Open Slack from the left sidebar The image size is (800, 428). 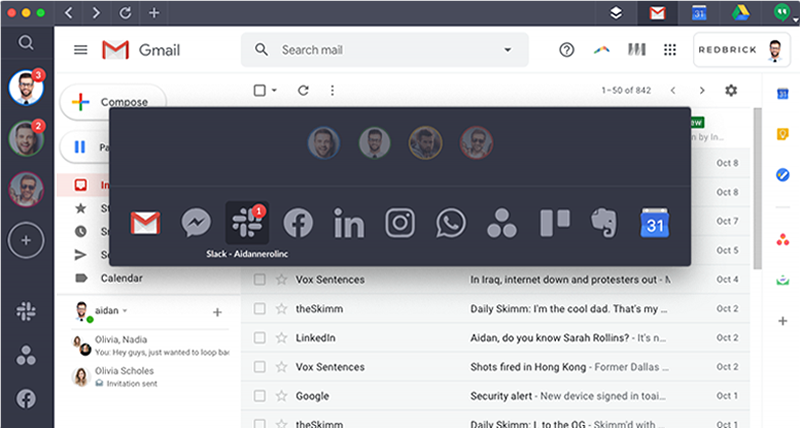[26, 311]
